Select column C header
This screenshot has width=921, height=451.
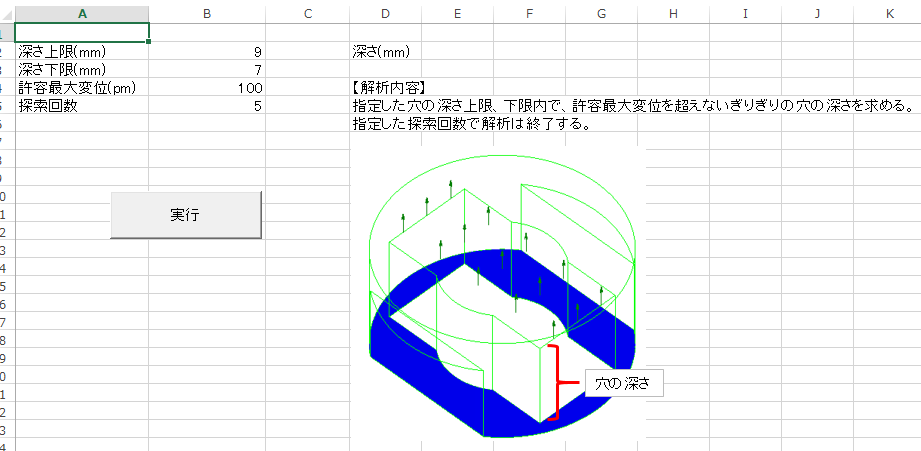(308, 14)
